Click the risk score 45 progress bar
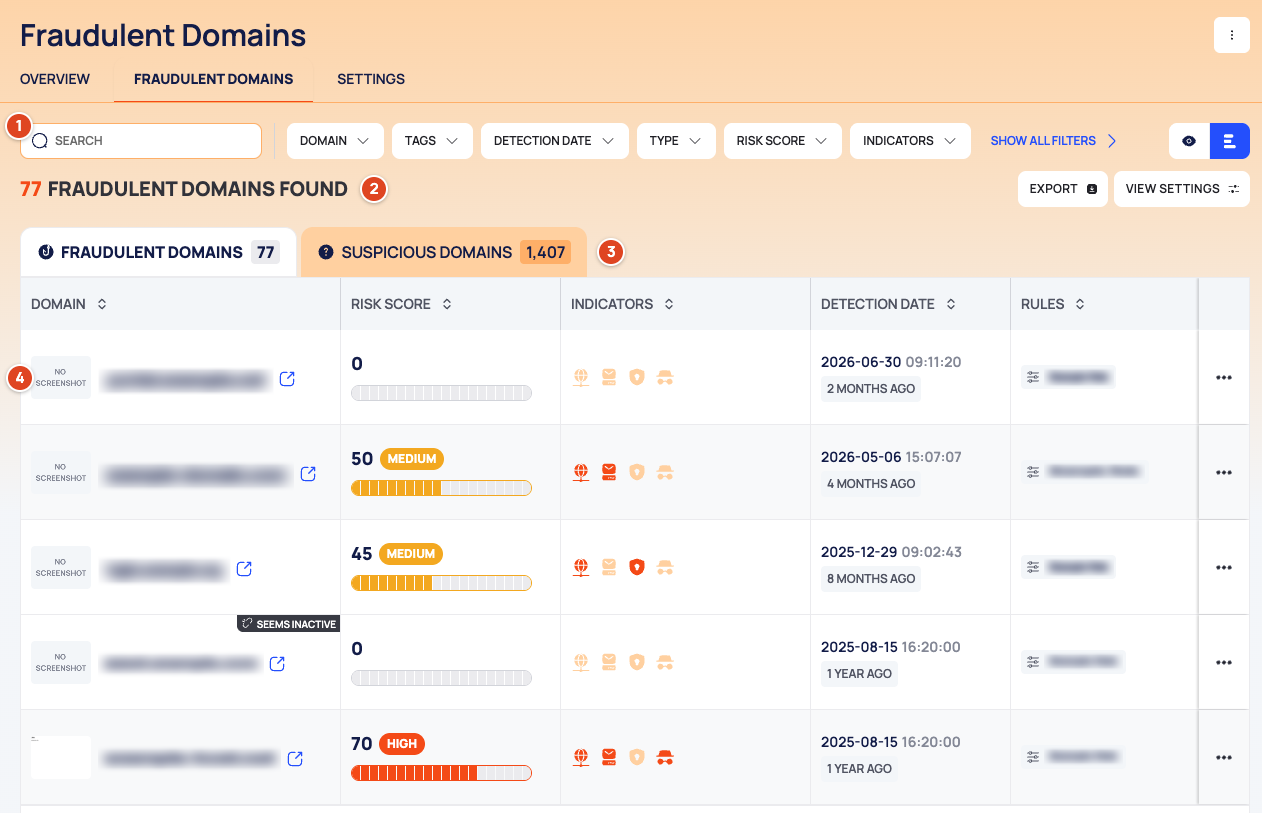Image resolution: width=1262 pixels, height=813 pixels. (441, 583)
